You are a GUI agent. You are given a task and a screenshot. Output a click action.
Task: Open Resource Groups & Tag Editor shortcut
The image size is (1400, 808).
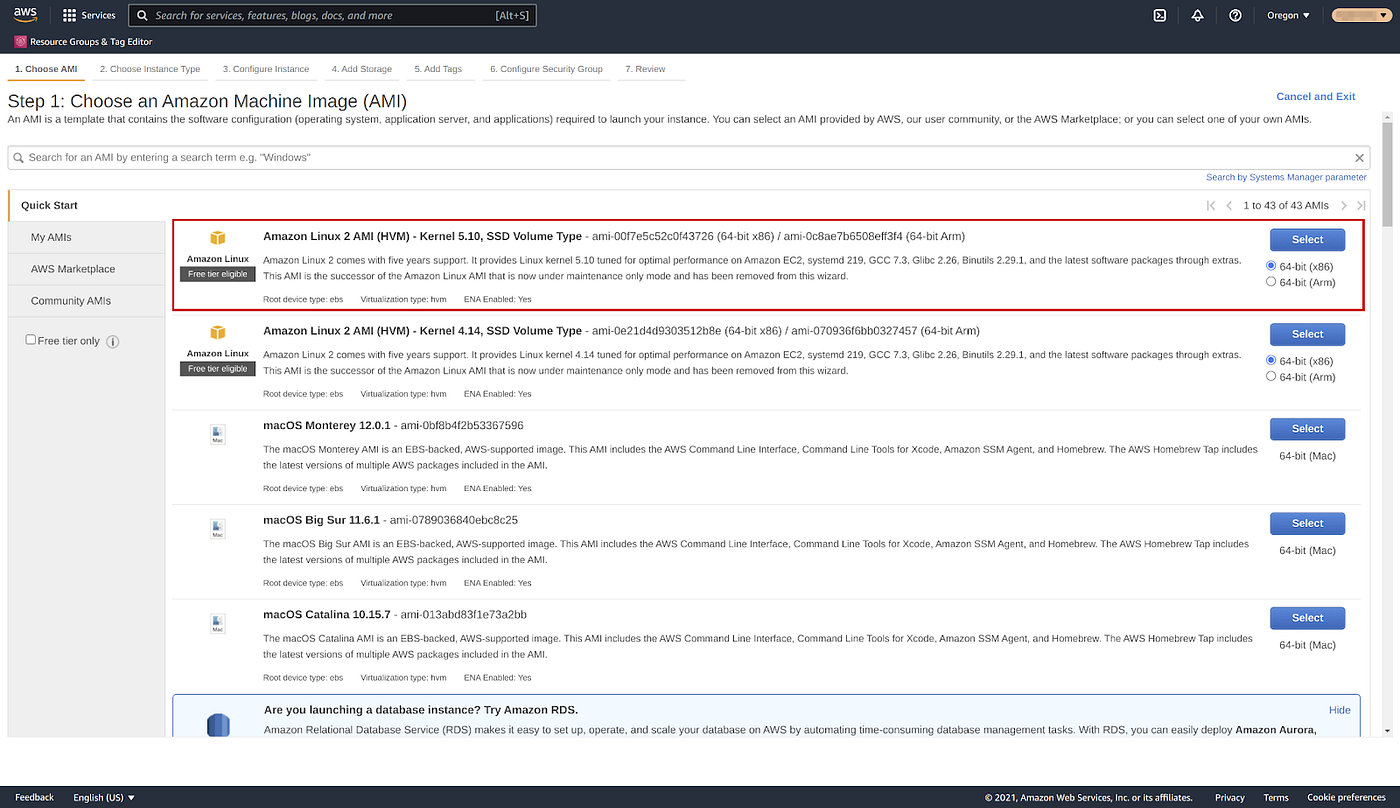83,42
